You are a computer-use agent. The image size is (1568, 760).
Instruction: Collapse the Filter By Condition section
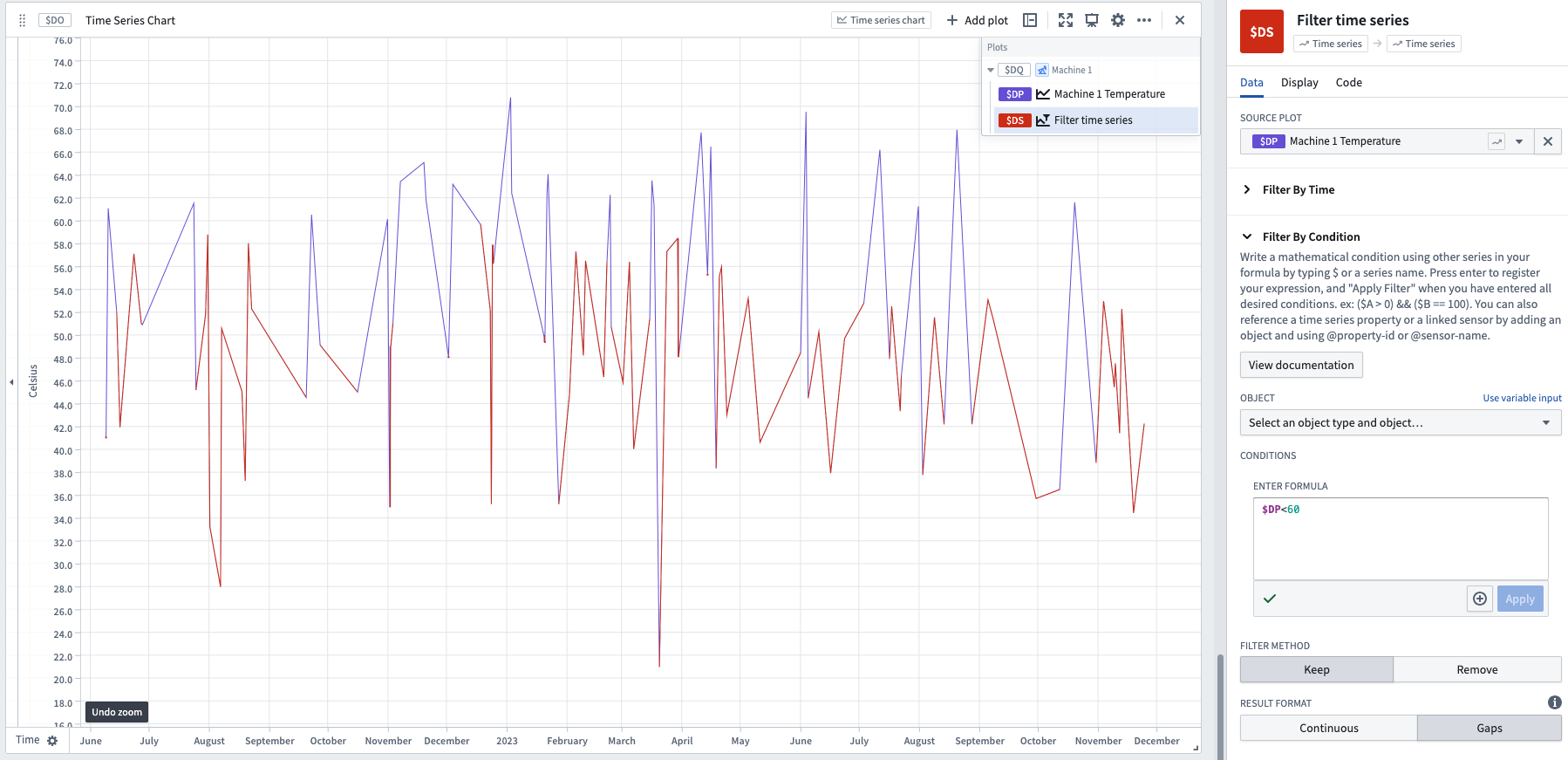[x=1247, y=236]
